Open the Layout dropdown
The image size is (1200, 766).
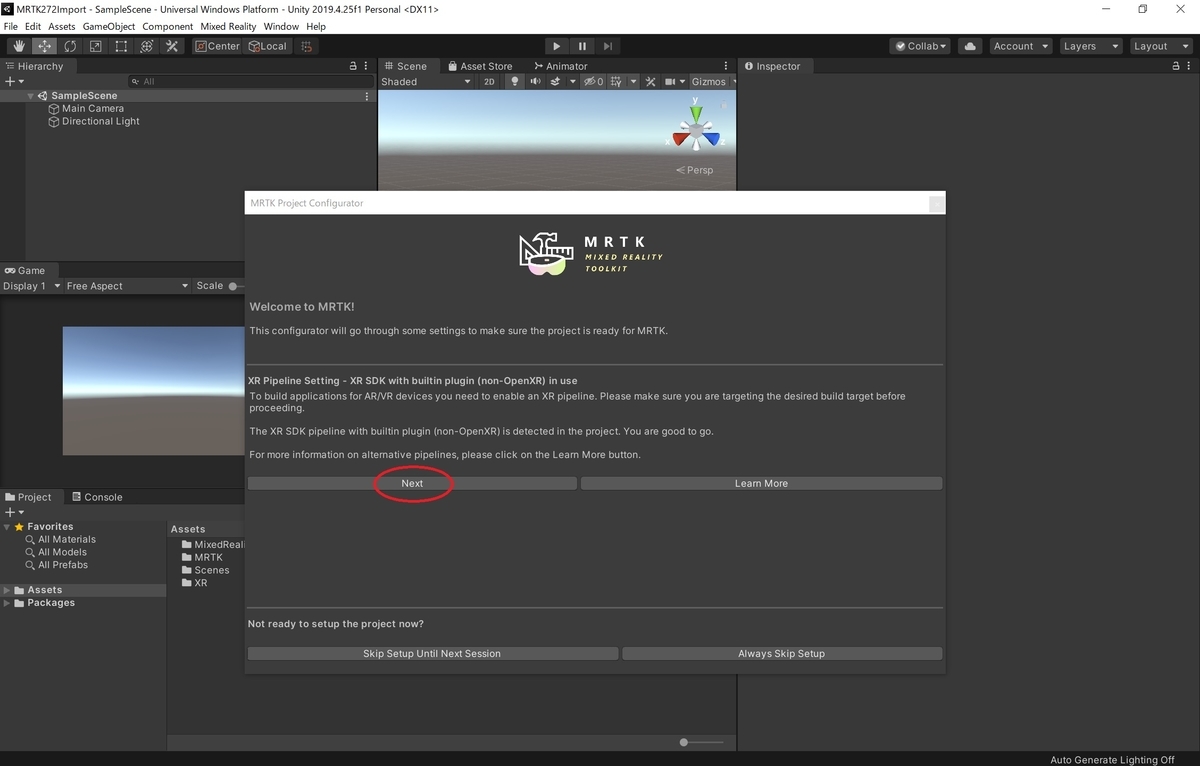click(x=1160, y=46)
